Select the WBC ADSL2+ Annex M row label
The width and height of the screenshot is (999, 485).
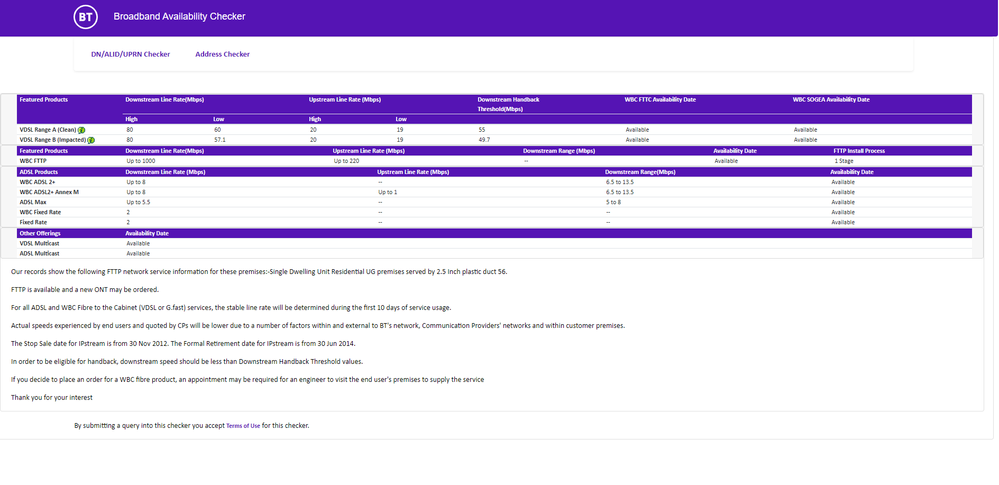click(49, 192)
